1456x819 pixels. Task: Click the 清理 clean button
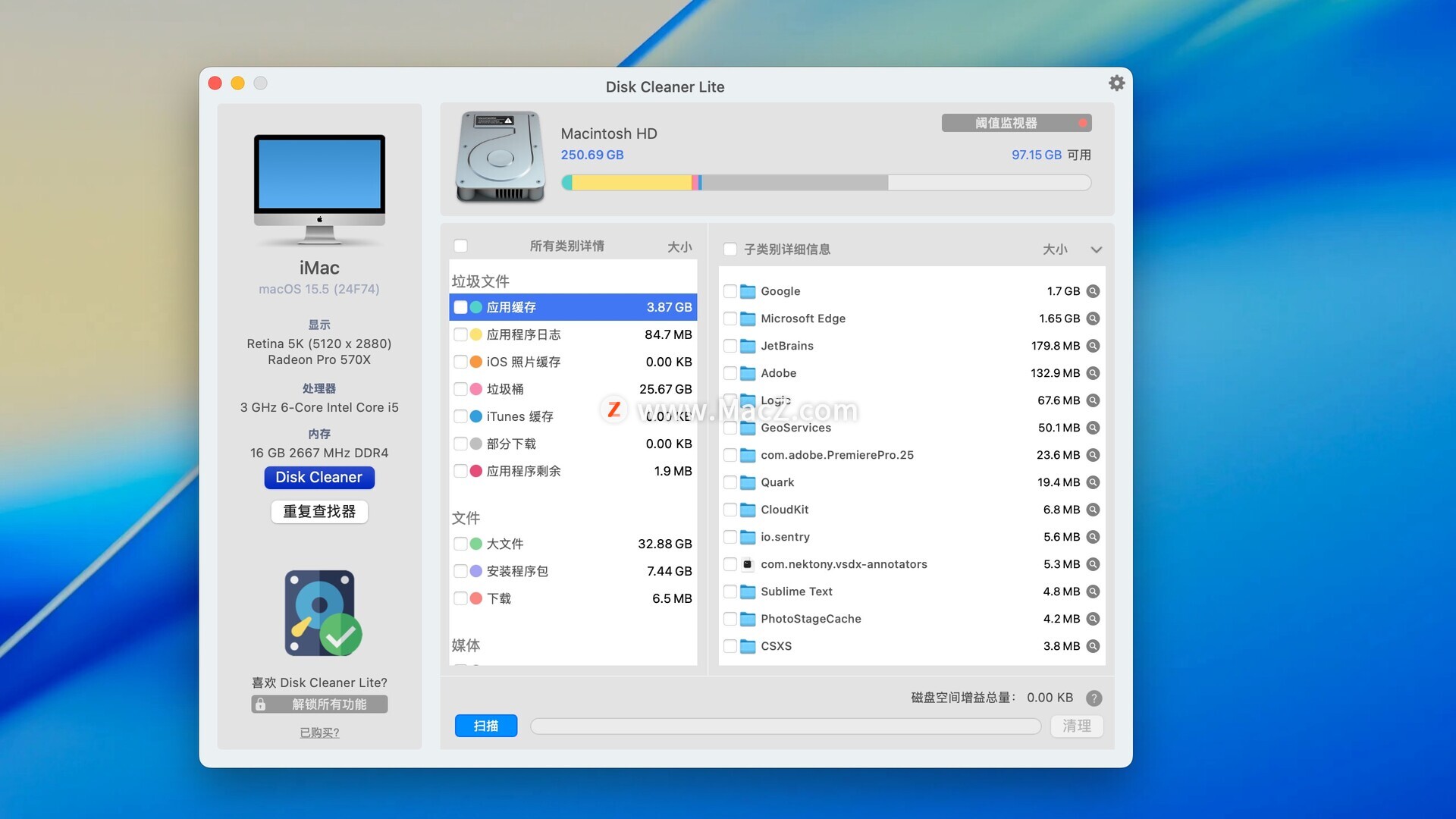1077,726
